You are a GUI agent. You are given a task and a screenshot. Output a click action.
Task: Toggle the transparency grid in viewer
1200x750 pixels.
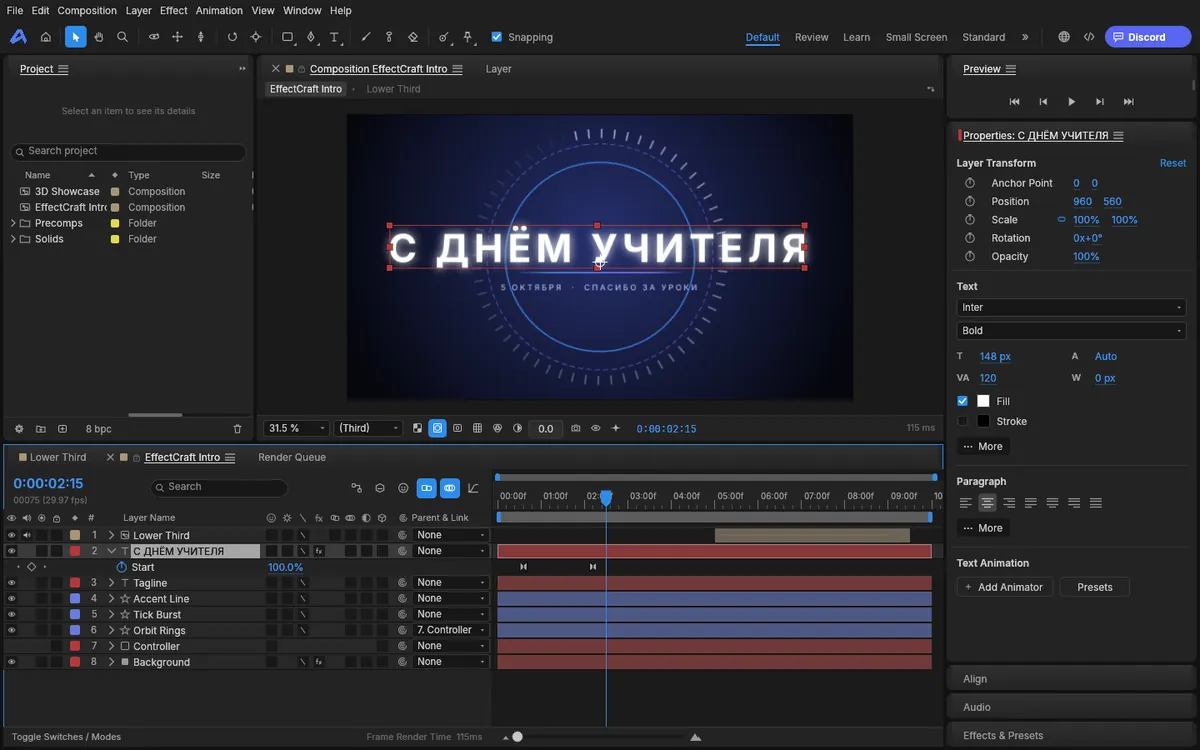pos(417,428)
